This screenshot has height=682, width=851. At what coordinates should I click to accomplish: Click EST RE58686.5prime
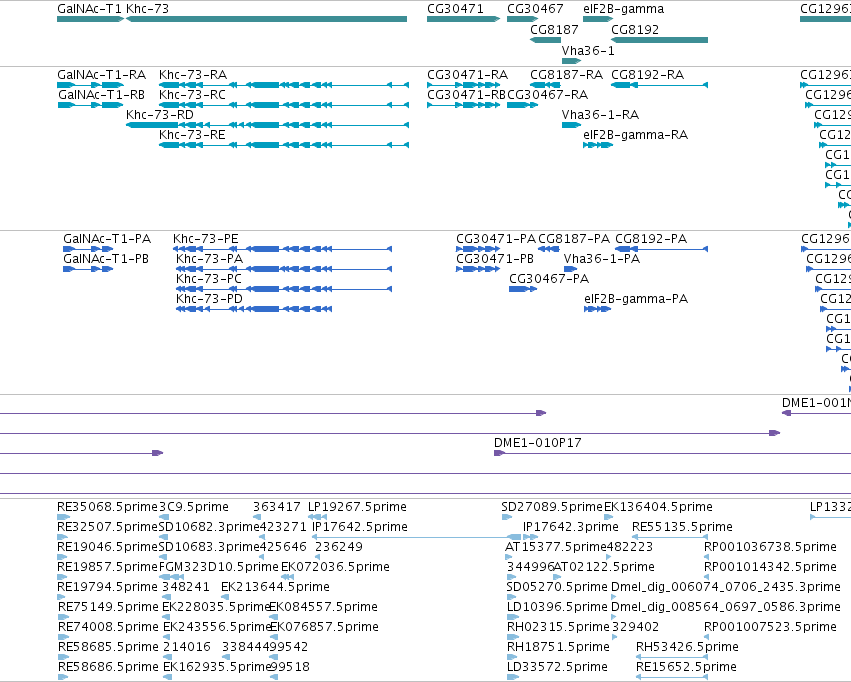coord(63,677)
